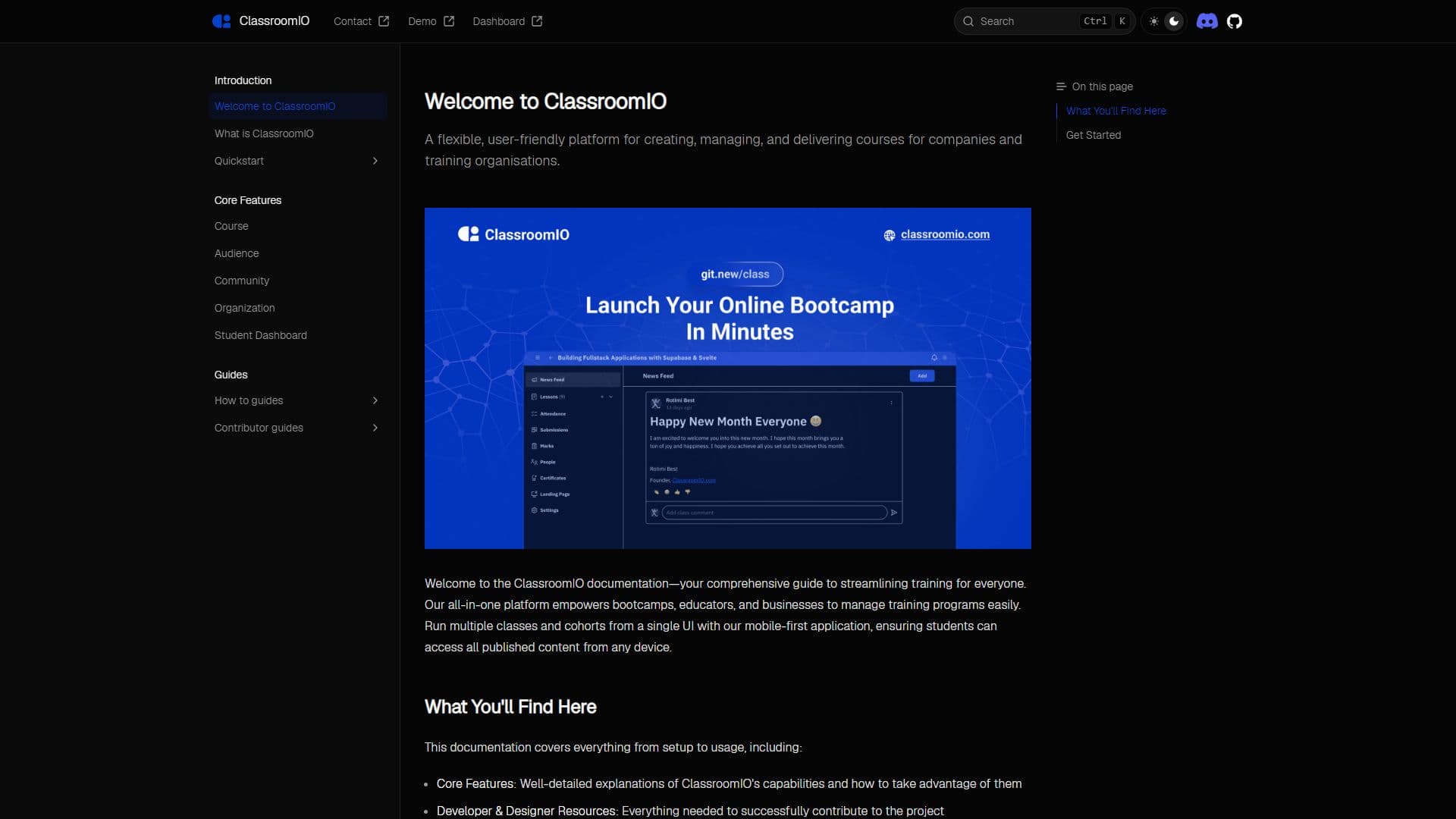The image size is (1456, 819).
Task: Open the Dashboard link in top navigation
Action: click(x=507, y=21)
